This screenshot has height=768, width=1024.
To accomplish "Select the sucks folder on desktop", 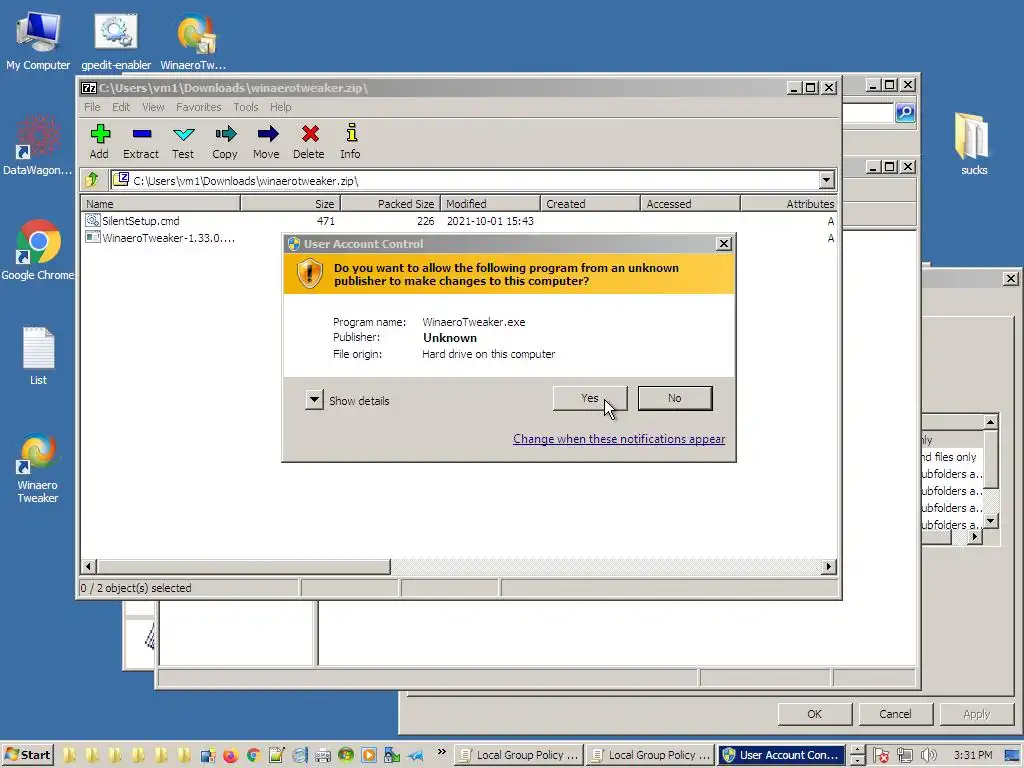I will (973, 144).
